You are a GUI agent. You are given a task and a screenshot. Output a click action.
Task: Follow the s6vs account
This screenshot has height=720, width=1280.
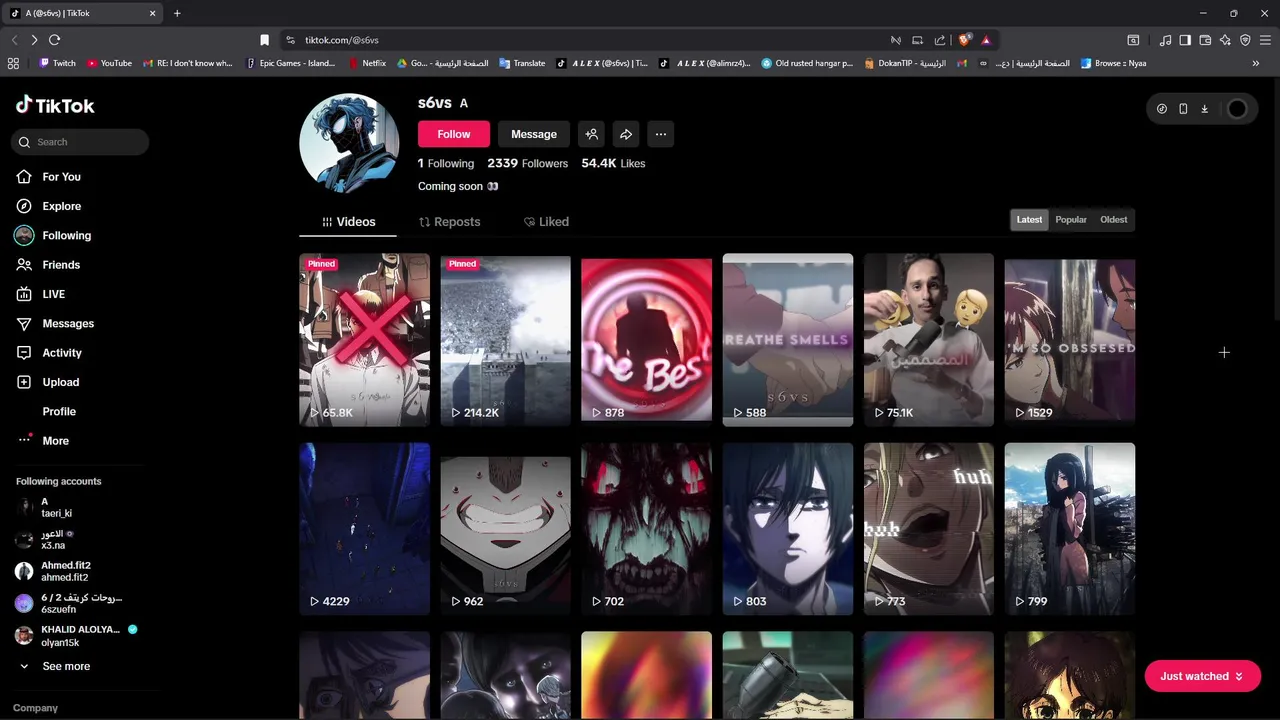(x=454, y=134)
